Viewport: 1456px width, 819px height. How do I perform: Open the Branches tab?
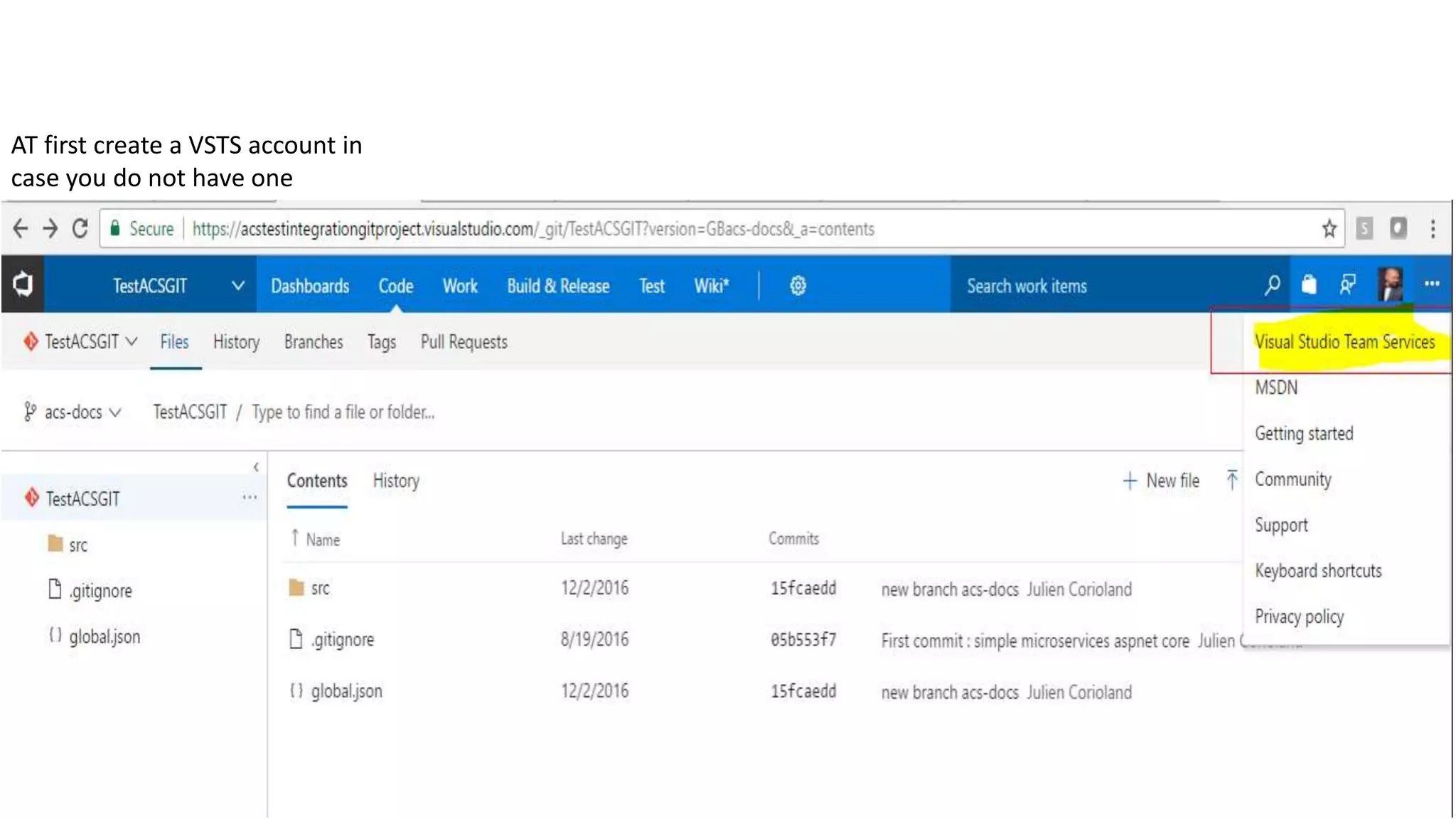(314, 342)
